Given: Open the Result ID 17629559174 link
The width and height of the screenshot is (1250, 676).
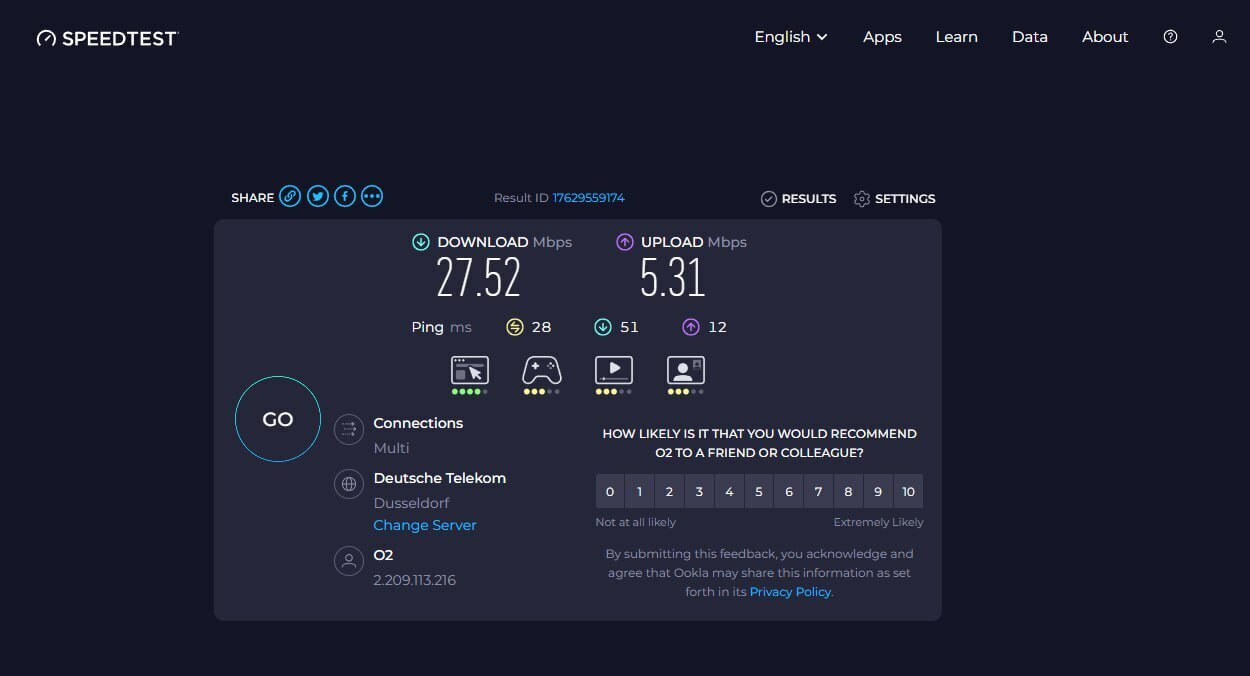Looking at the screenshot, I should tap(588, 198).
